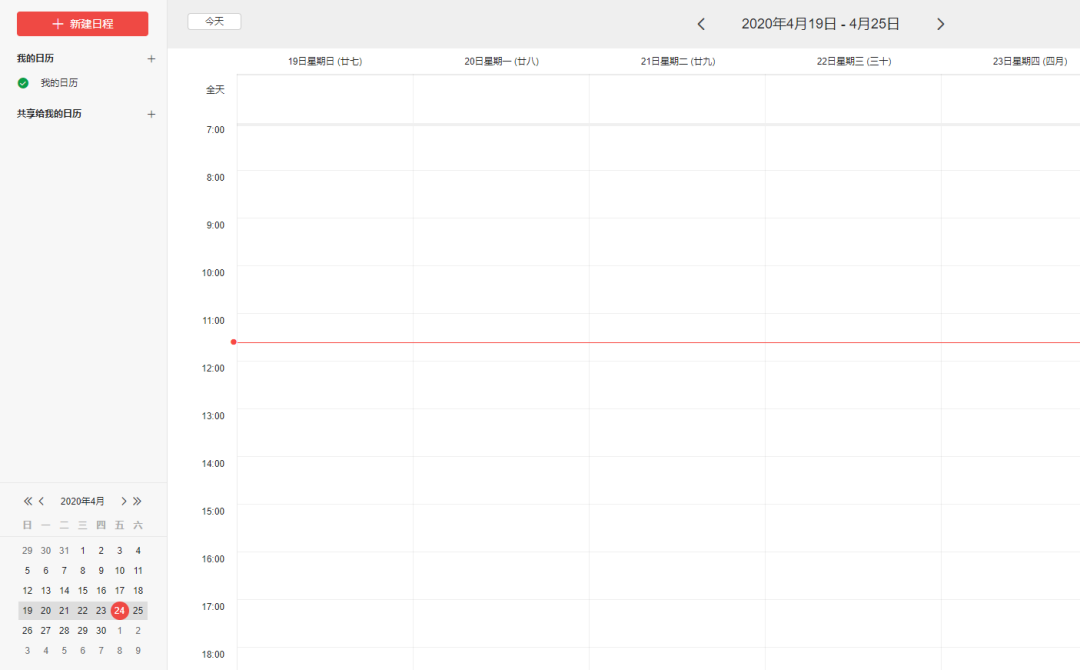The image size is (1080, 670).
Task: Toggle the 我的日历 green checkmark
Action: tap(23, 83)
